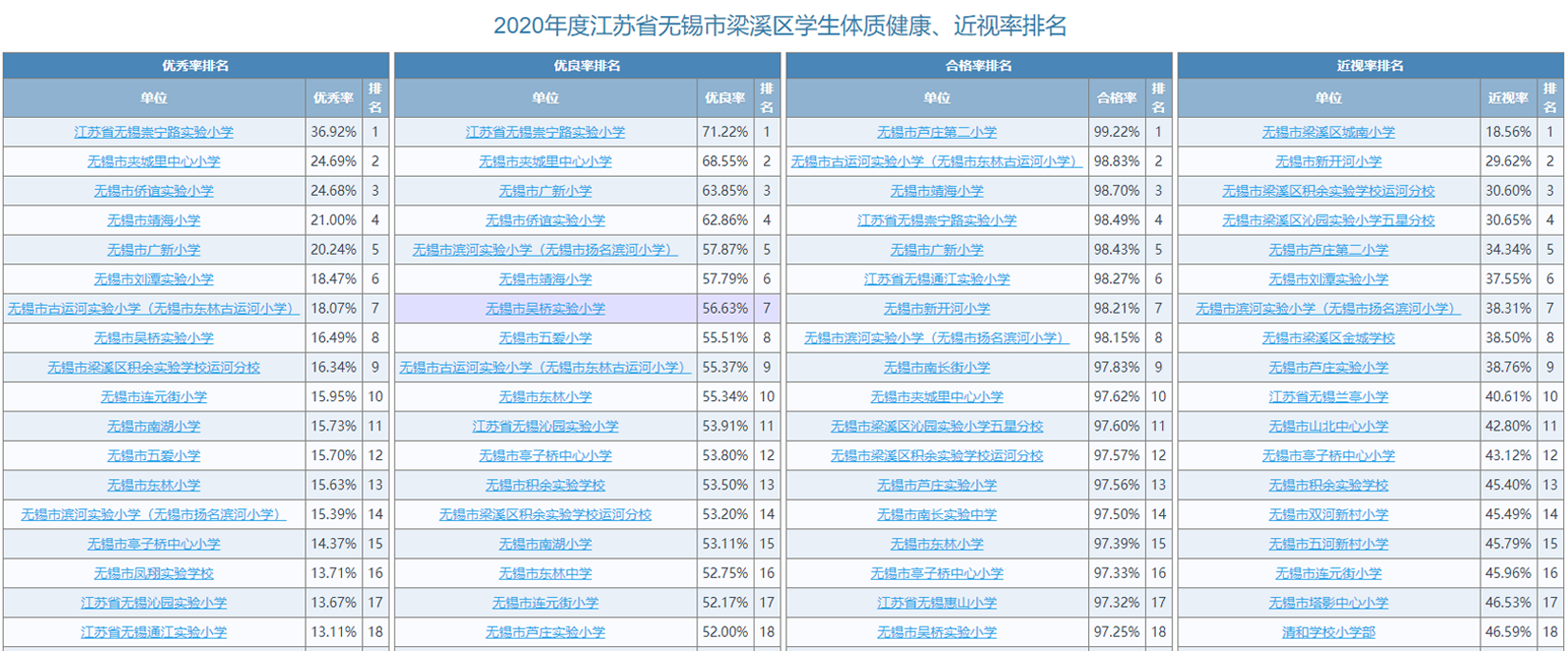Click the 近视率排名 table header
The image size is (1568, 651).
pos(1370,66)
